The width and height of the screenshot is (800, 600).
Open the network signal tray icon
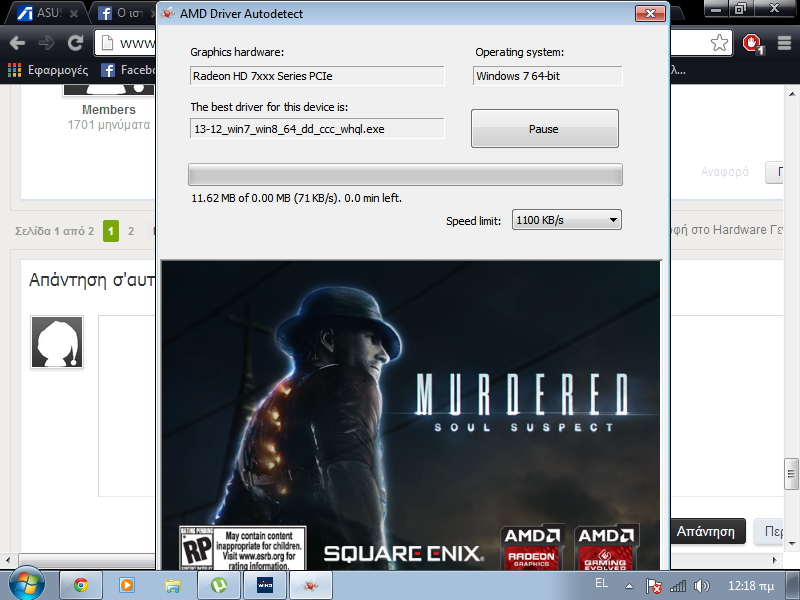(x=678, y=586)
